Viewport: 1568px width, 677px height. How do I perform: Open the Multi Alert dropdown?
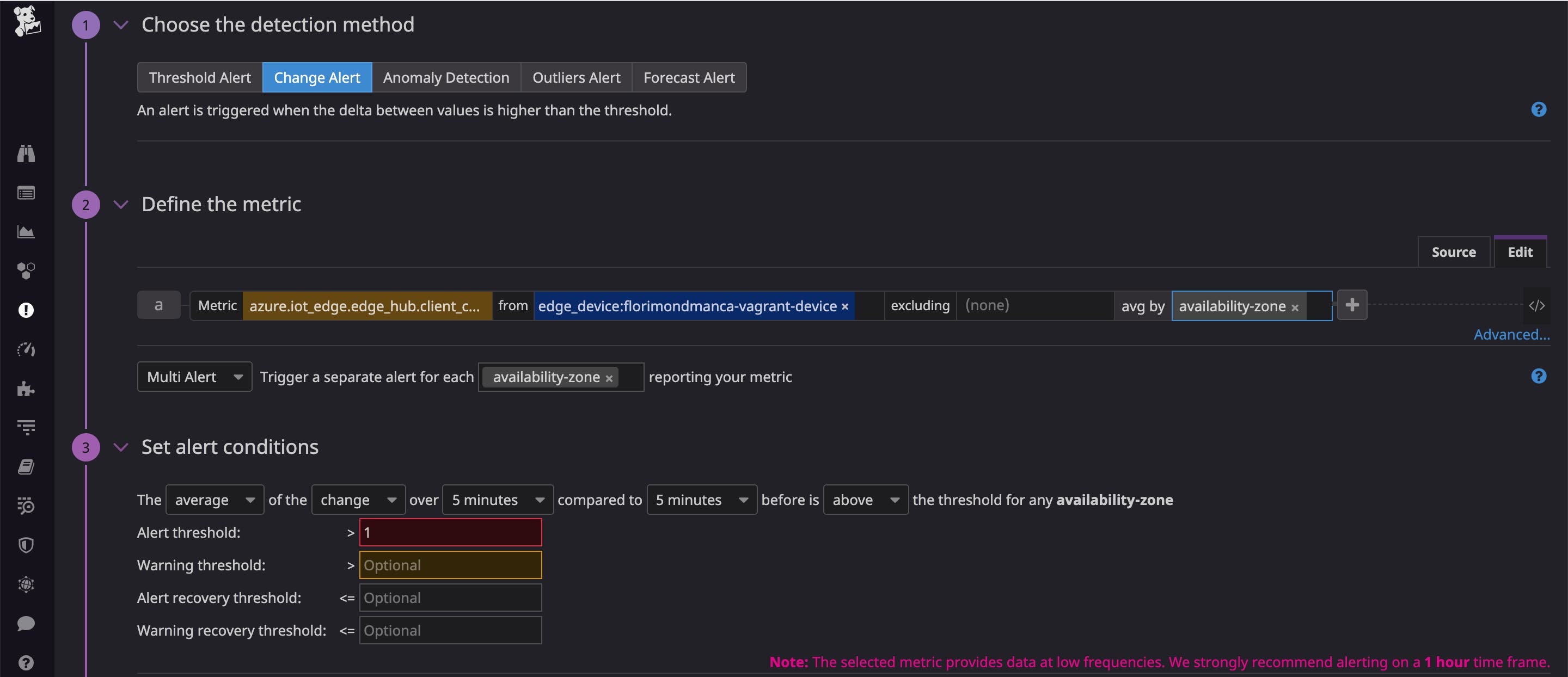pos(194,377)
